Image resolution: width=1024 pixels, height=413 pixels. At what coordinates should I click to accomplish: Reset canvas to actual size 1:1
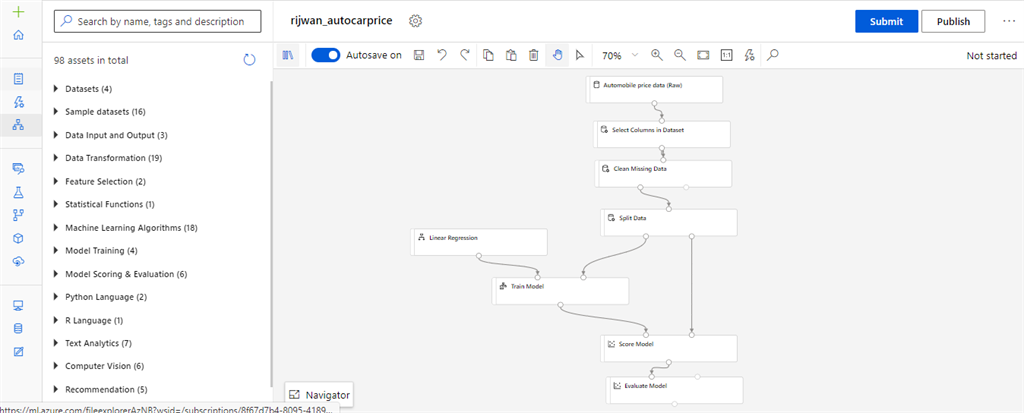pyautogui.click(x=726, y=56)
